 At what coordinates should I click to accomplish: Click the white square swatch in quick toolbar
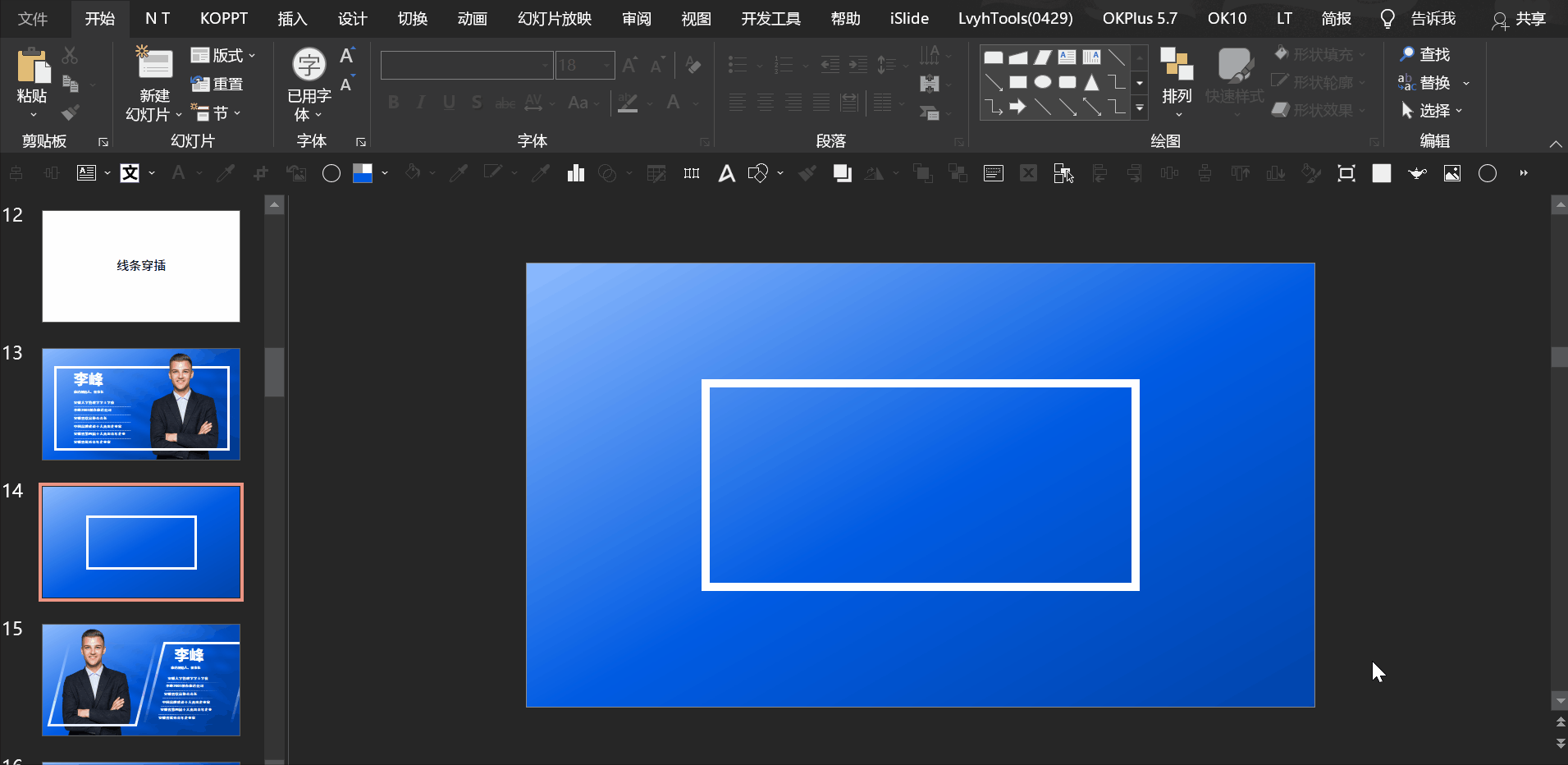tap(1382, 173)
